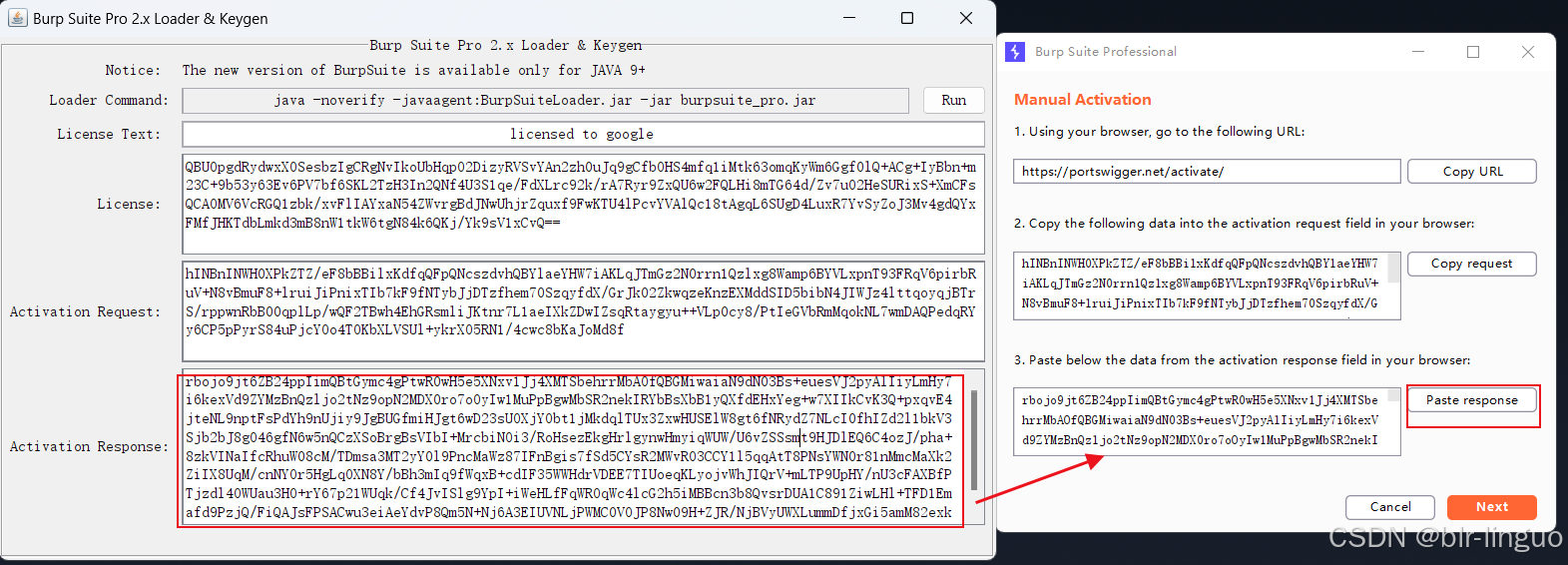Click the step 2 copy data instruction text
1568x565 pixels.
(1244, 224)
